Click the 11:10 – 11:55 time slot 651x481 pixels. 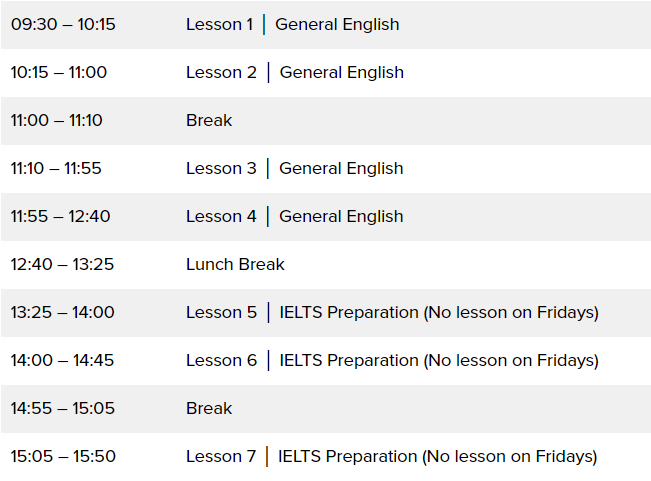56,168
